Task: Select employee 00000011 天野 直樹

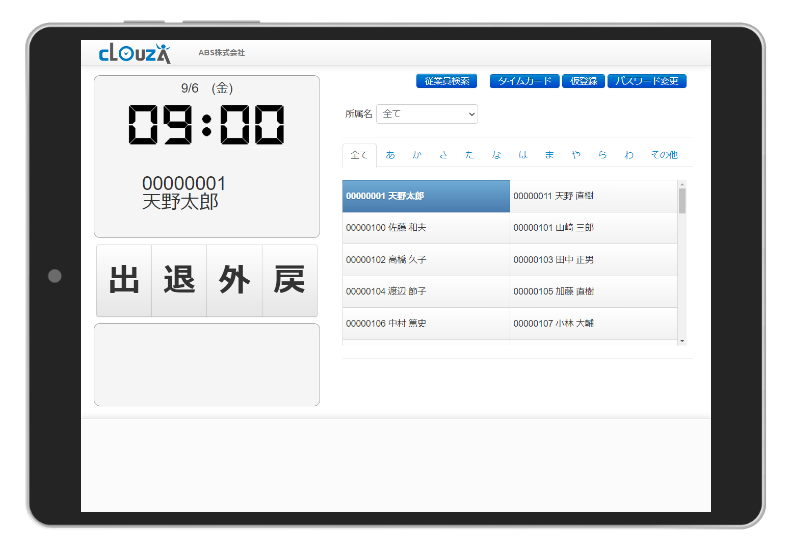Action: coord(593,196)
